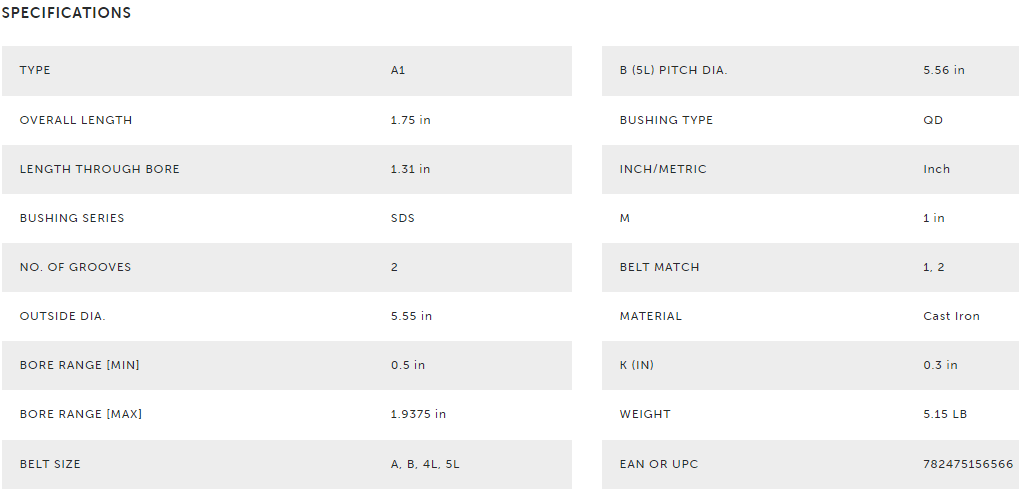Click the 5.55 in outside diameter value
This screenshot has height=489, width=1019.
pos(411,316)
